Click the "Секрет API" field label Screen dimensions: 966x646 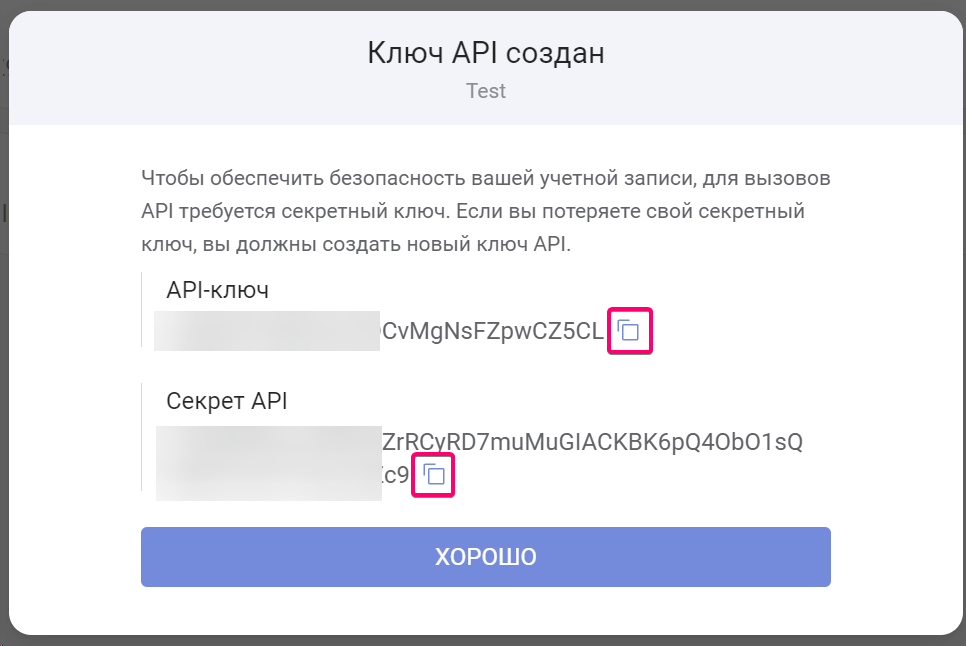coord(226,401)
